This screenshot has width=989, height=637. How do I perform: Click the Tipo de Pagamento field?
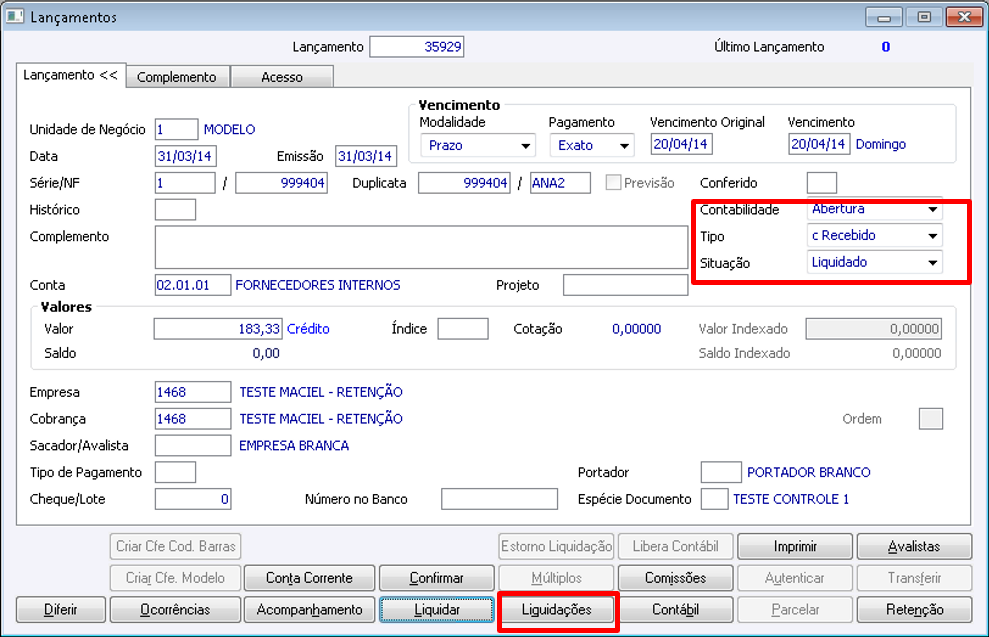click(x=175, y=472)
